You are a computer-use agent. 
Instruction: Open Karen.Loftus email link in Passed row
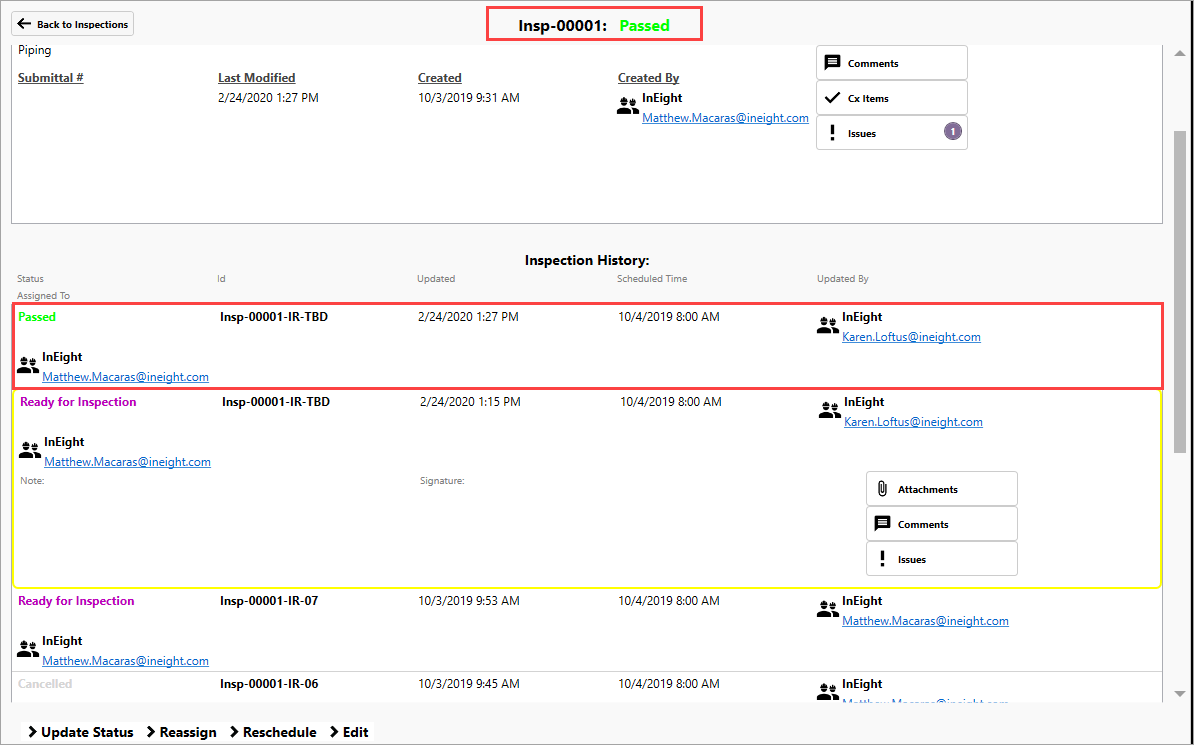click(x=911, y=337)
